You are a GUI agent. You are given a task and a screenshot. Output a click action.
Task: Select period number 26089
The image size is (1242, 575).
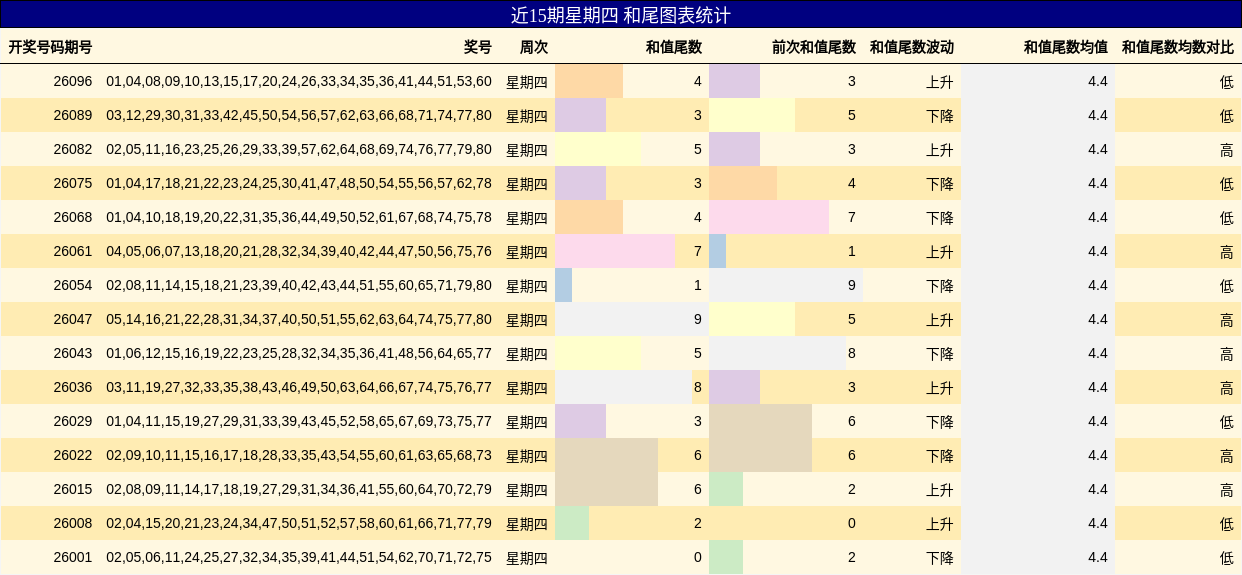click(x=73, y=115)
